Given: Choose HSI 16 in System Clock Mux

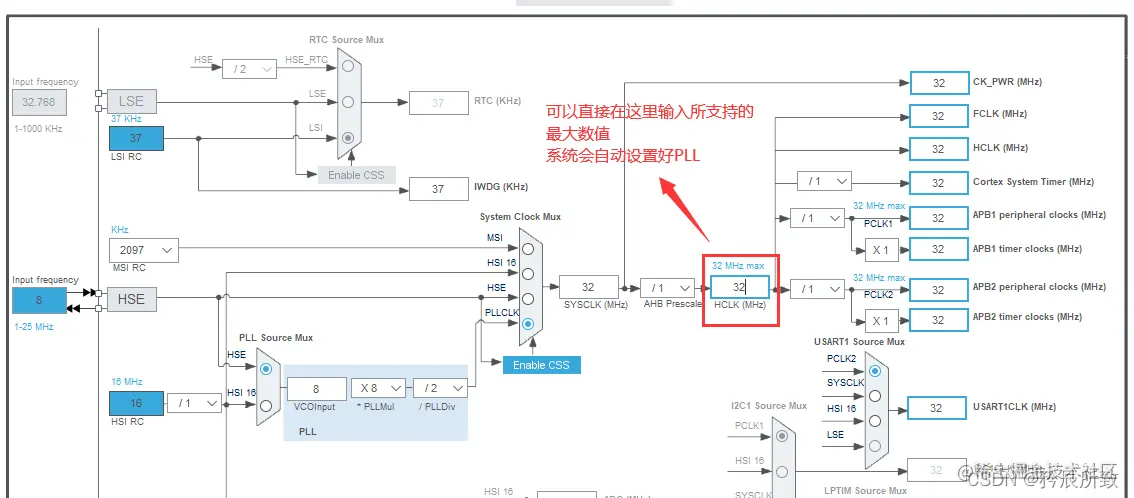Looking at the screenshot, I should click(529, 274).
